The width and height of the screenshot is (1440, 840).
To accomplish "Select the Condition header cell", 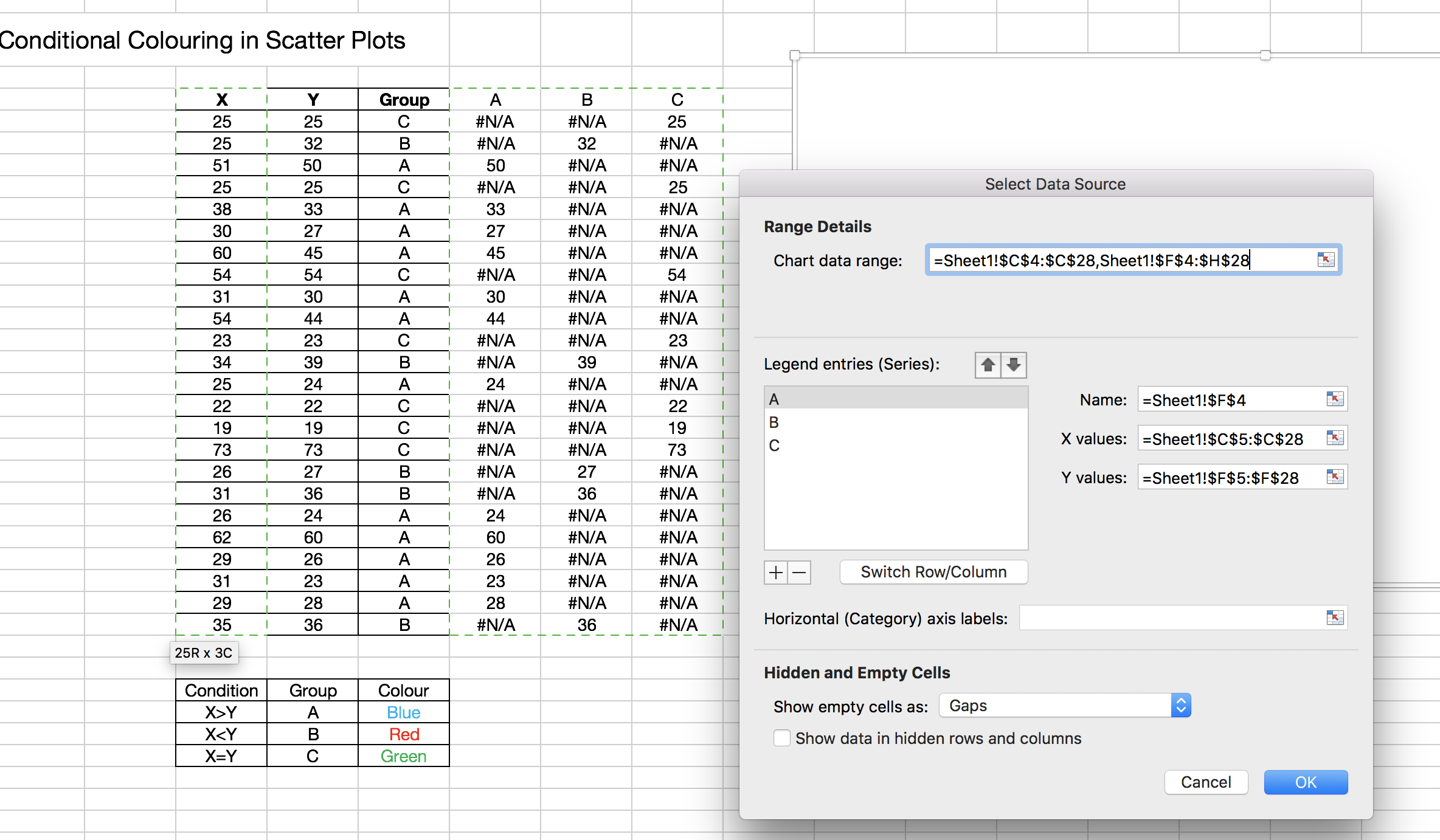I will (221, 690).
